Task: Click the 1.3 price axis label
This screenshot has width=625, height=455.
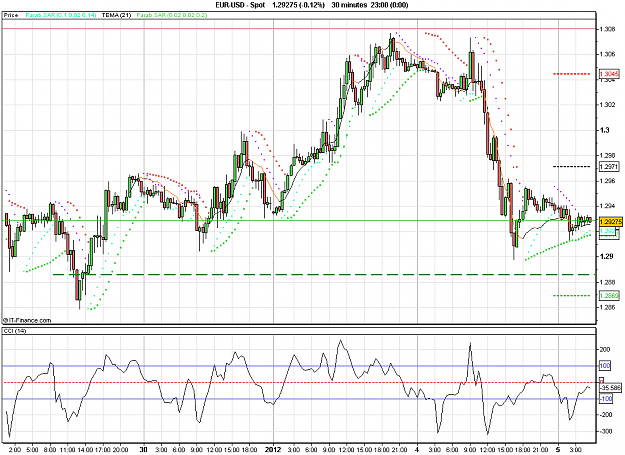Action: coord(605,130)
